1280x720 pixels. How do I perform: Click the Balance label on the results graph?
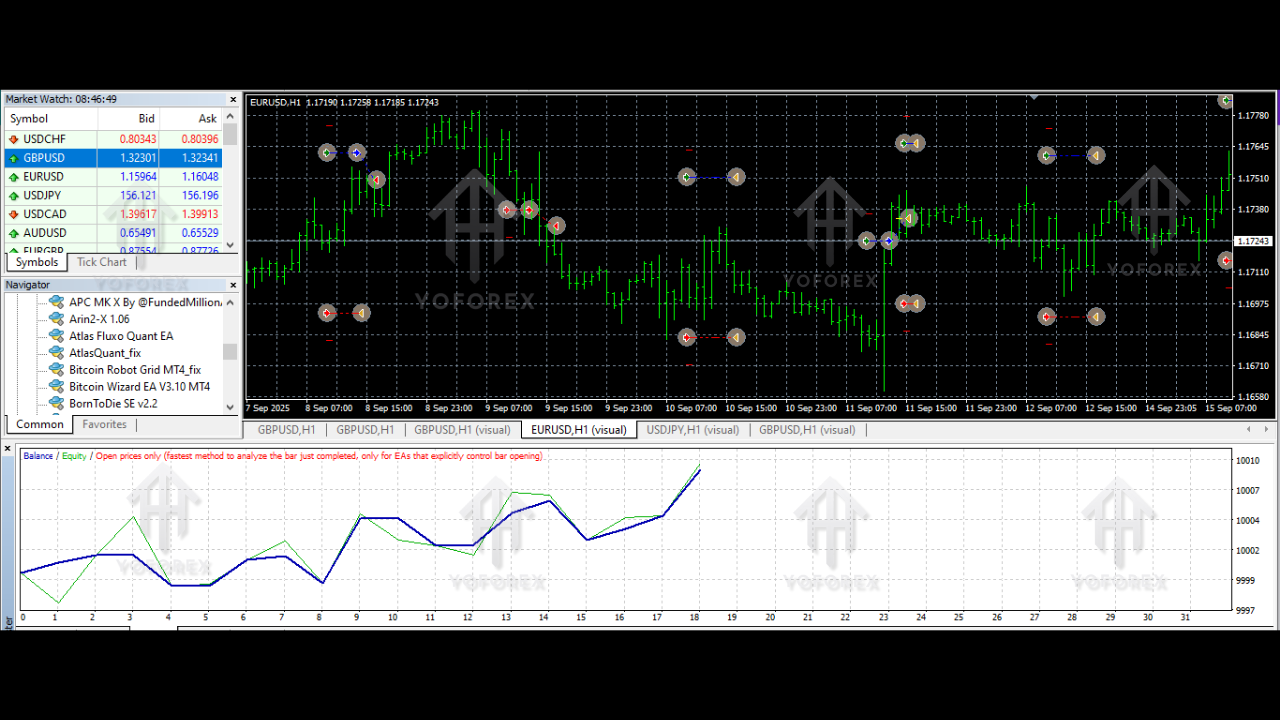(x=37, y=456)
